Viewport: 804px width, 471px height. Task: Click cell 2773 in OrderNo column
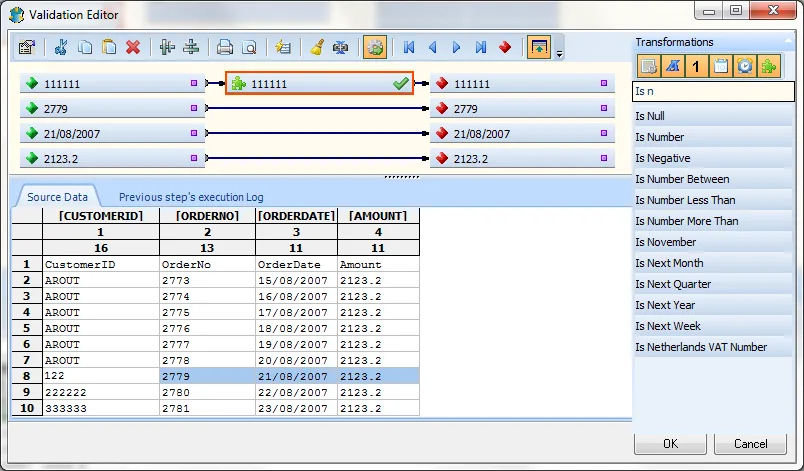coord(207,280)
